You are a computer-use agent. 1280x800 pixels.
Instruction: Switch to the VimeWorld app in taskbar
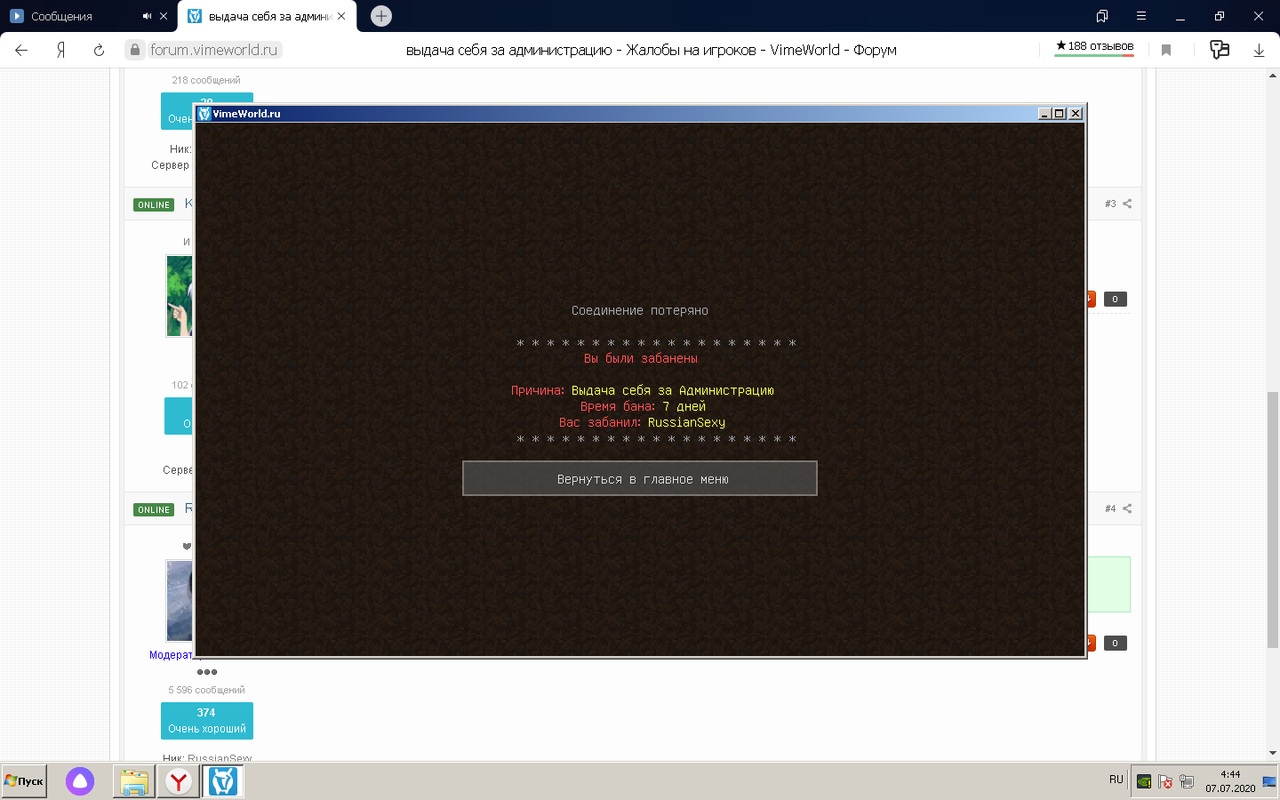point(223,781)
